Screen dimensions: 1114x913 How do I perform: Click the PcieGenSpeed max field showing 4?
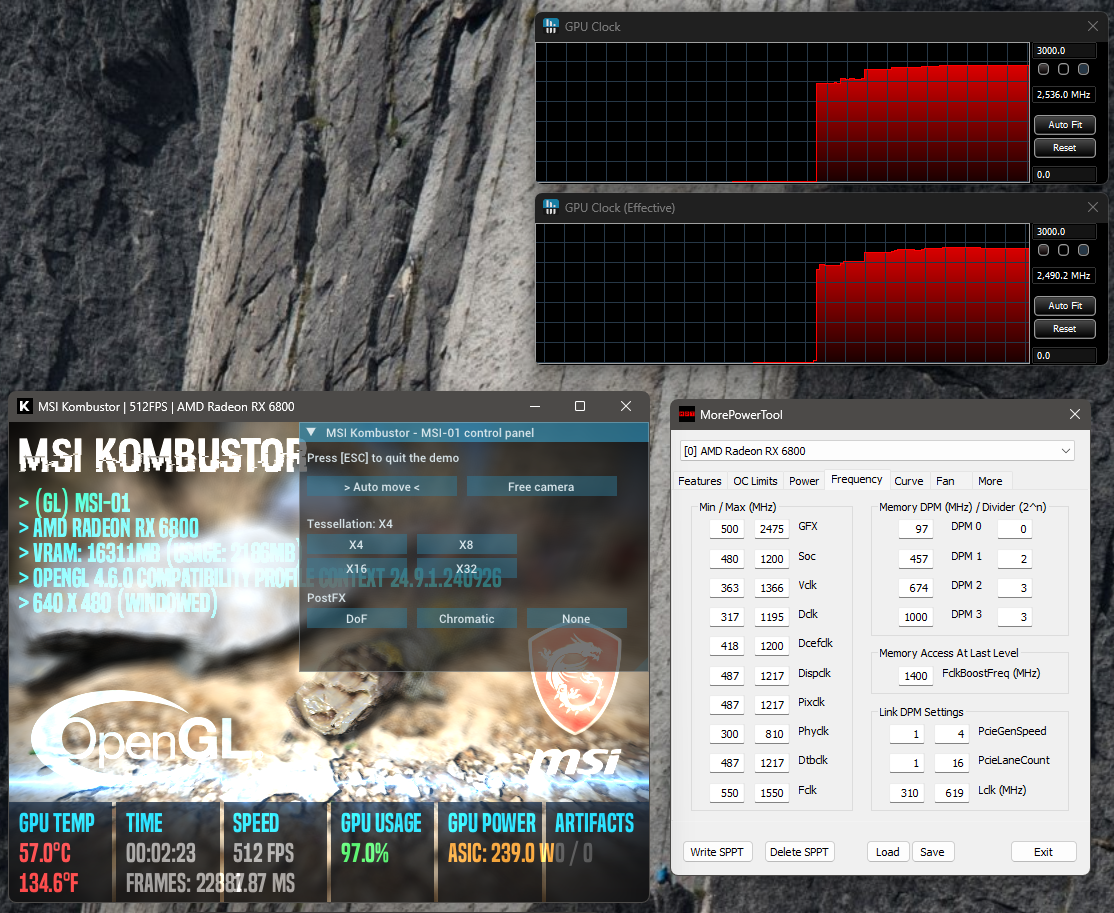[x=951, y=734]
